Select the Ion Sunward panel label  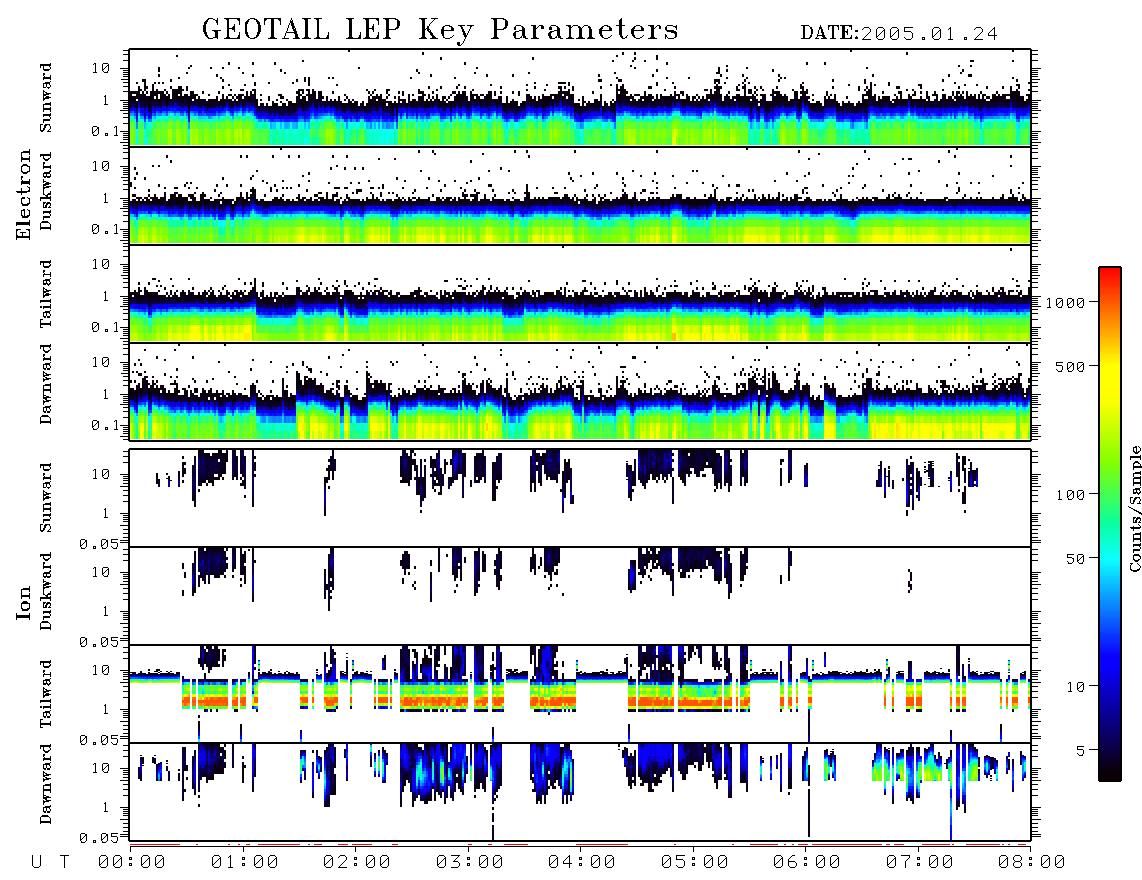click(x=46, y=498)
